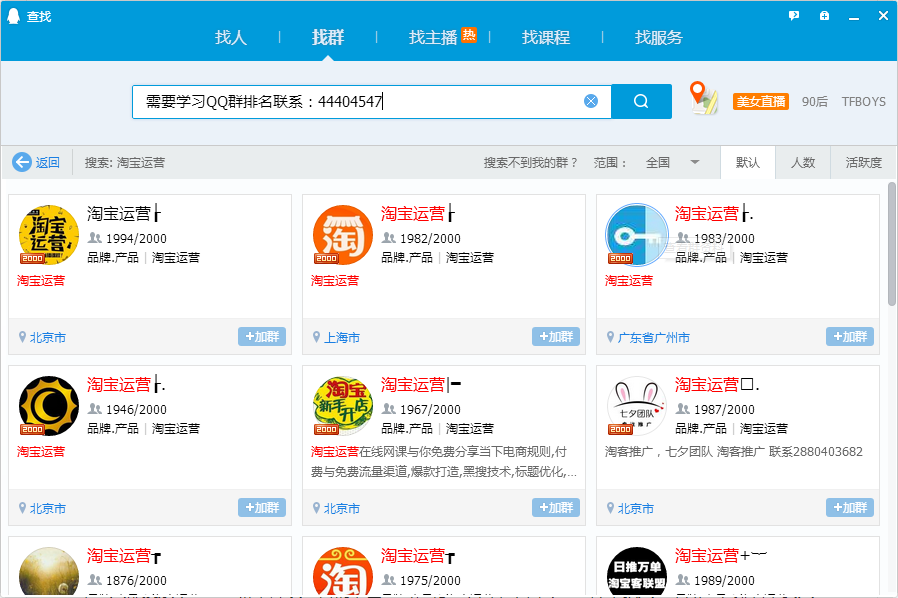898x598 pixels.
Task: Join the 1967/2000 group via +加群
Action: pos(556,507)
